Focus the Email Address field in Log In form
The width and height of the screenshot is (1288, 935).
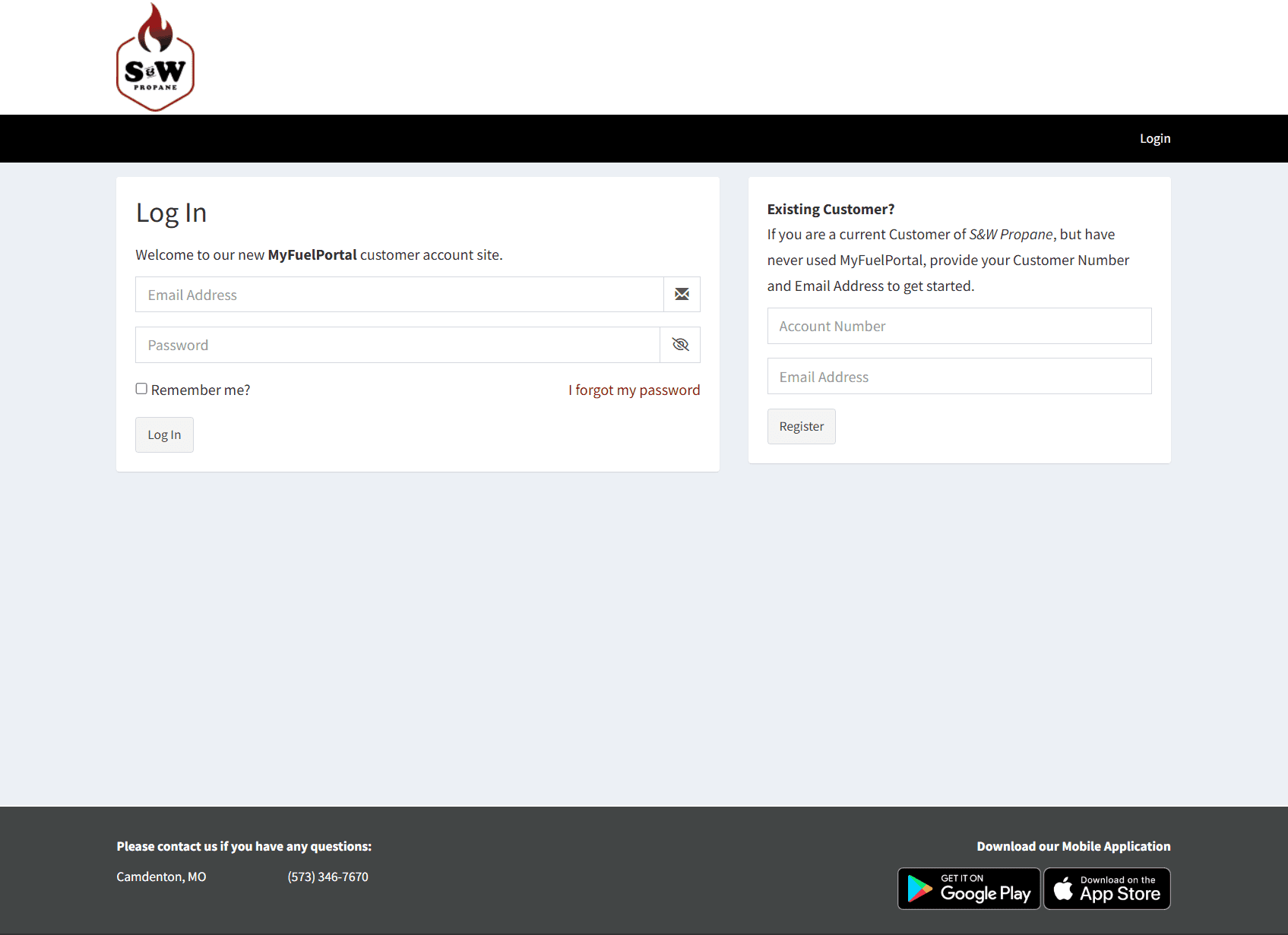(x=400, y=294)
